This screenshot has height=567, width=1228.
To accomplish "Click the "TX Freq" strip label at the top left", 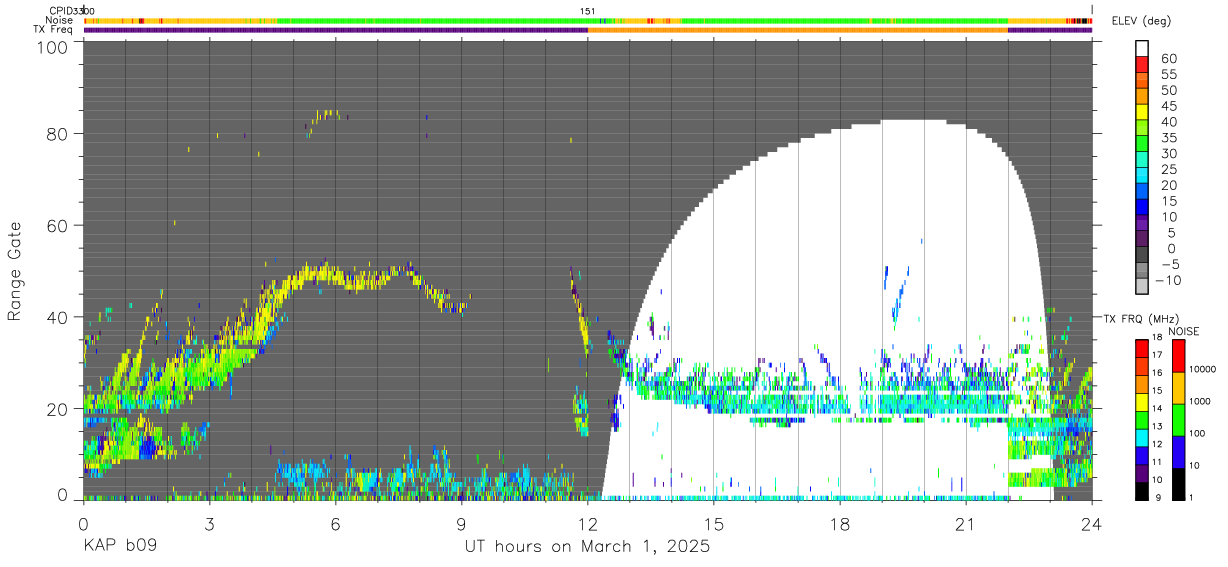I will pos(55,30).
